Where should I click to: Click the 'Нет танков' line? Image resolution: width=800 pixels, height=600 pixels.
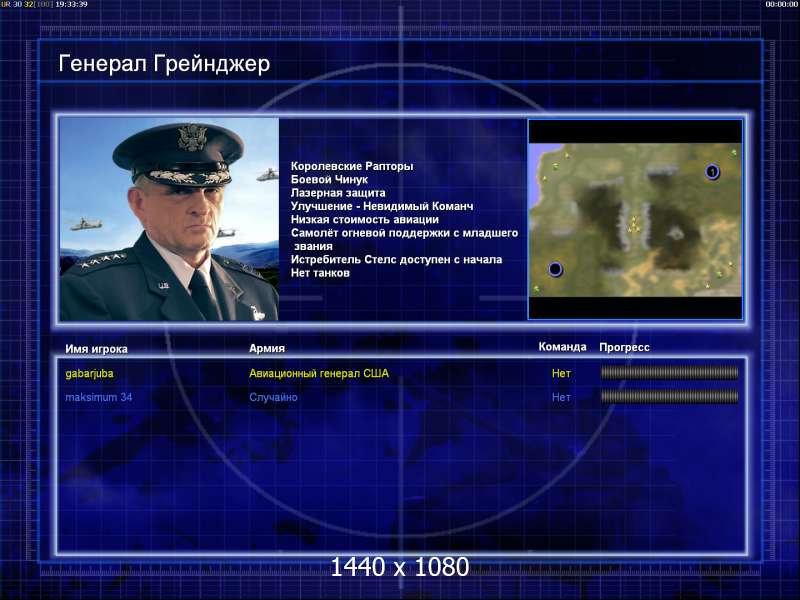(320, 273)
